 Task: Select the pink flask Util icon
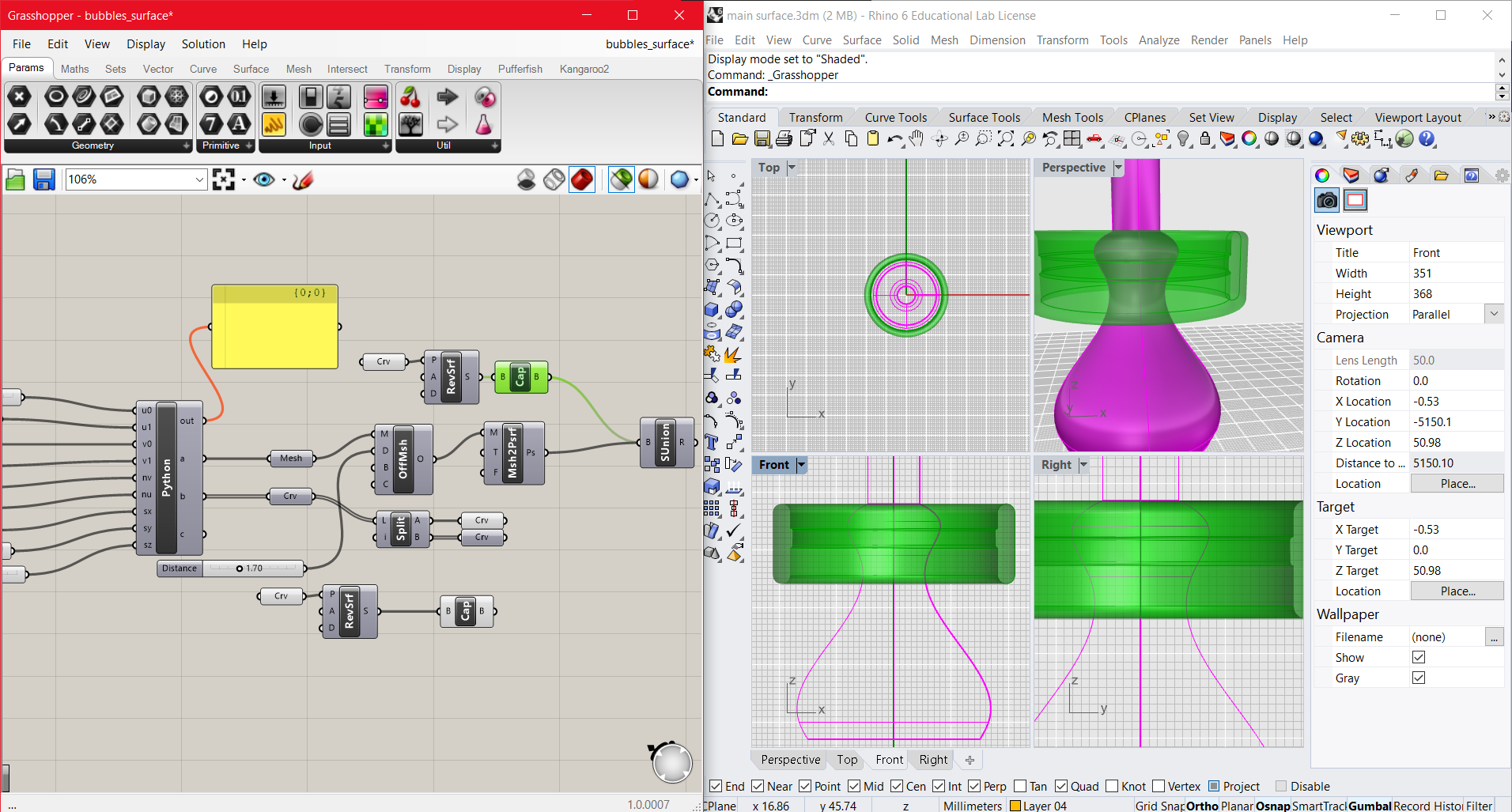point(484,124)
